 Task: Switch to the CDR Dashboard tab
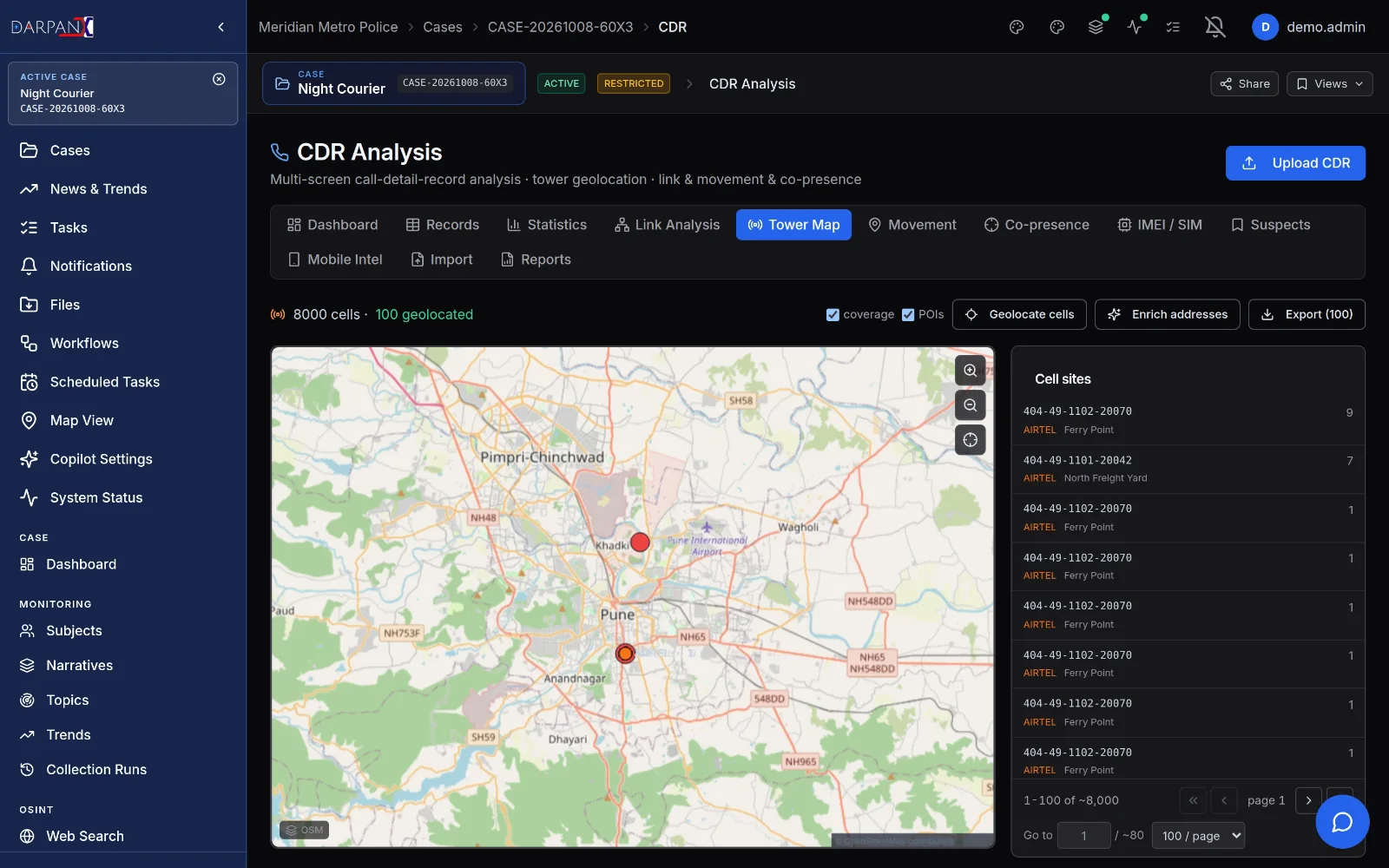332,225
